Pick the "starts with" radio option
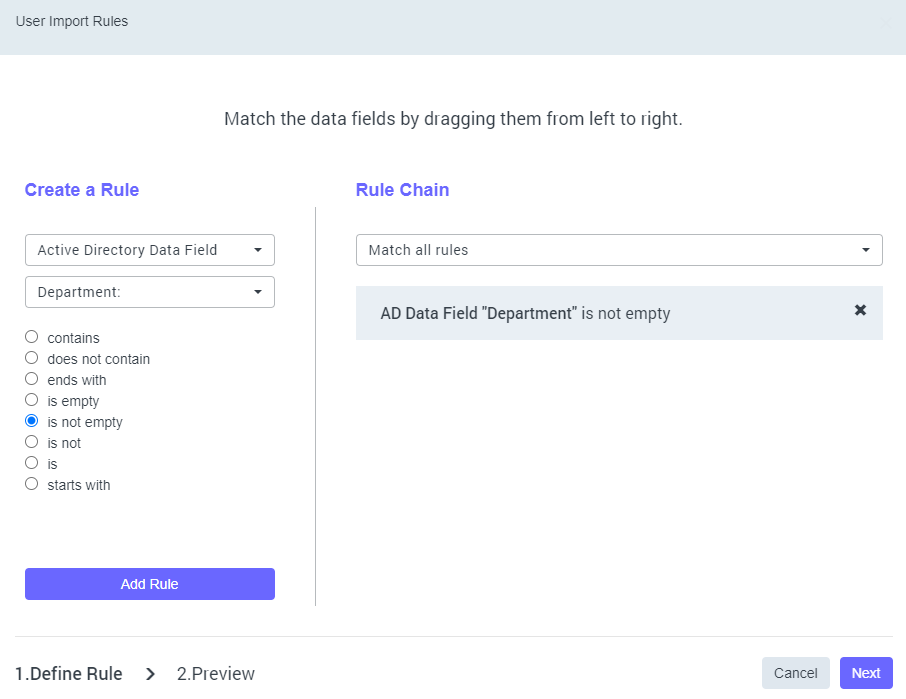This screenshot has width=906, height=699. pyautogui.click(x=32, y=485)
